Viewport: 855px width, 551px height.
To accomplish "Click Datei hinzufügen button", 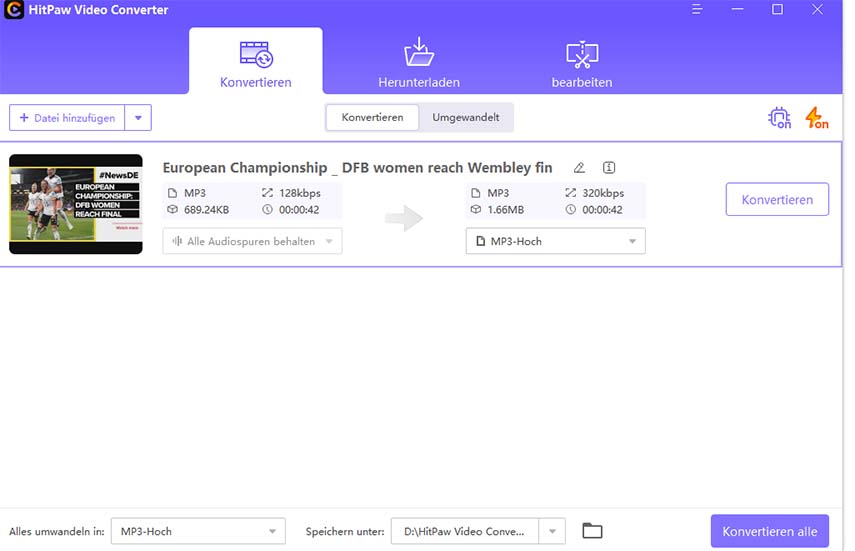I will [67, 118].
